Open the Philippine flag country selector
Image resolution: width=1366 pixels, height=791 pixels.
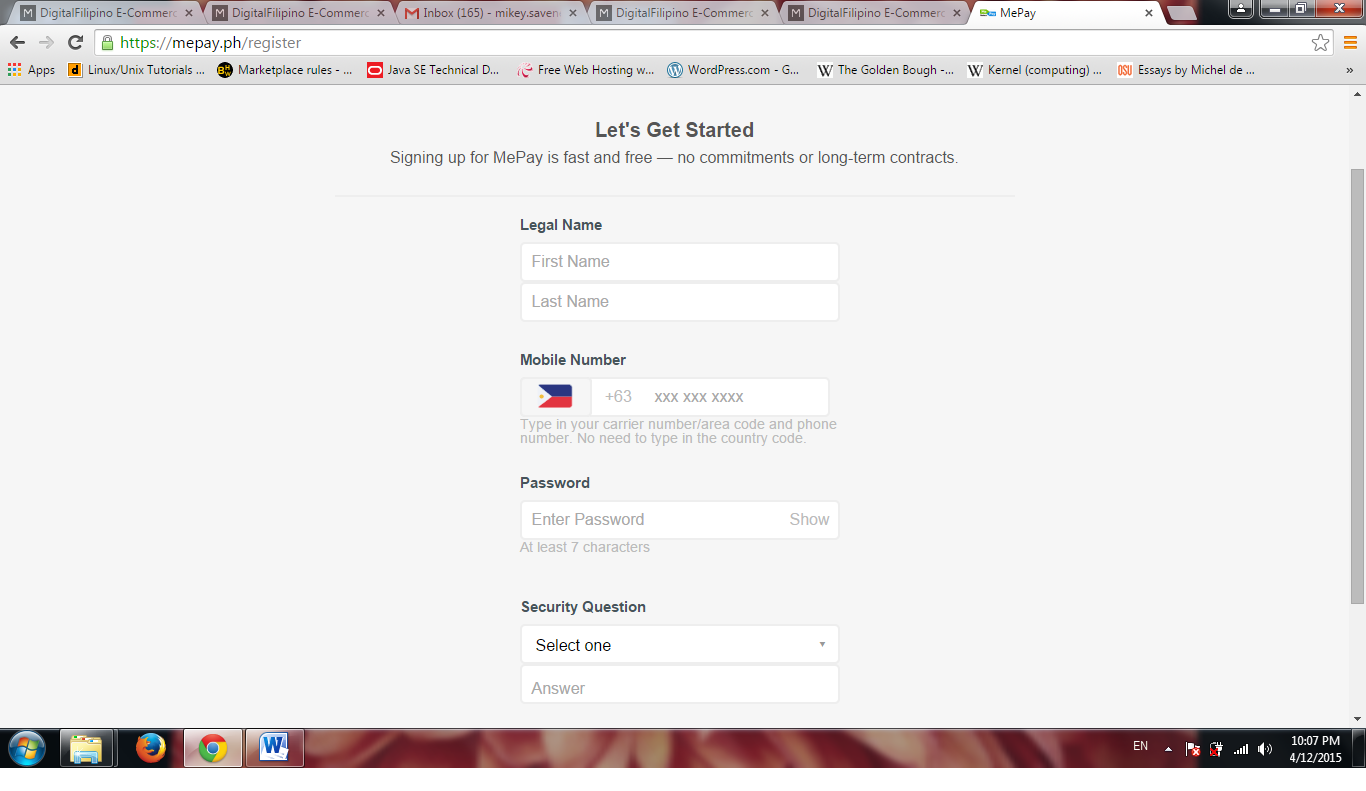click(555, 397)
